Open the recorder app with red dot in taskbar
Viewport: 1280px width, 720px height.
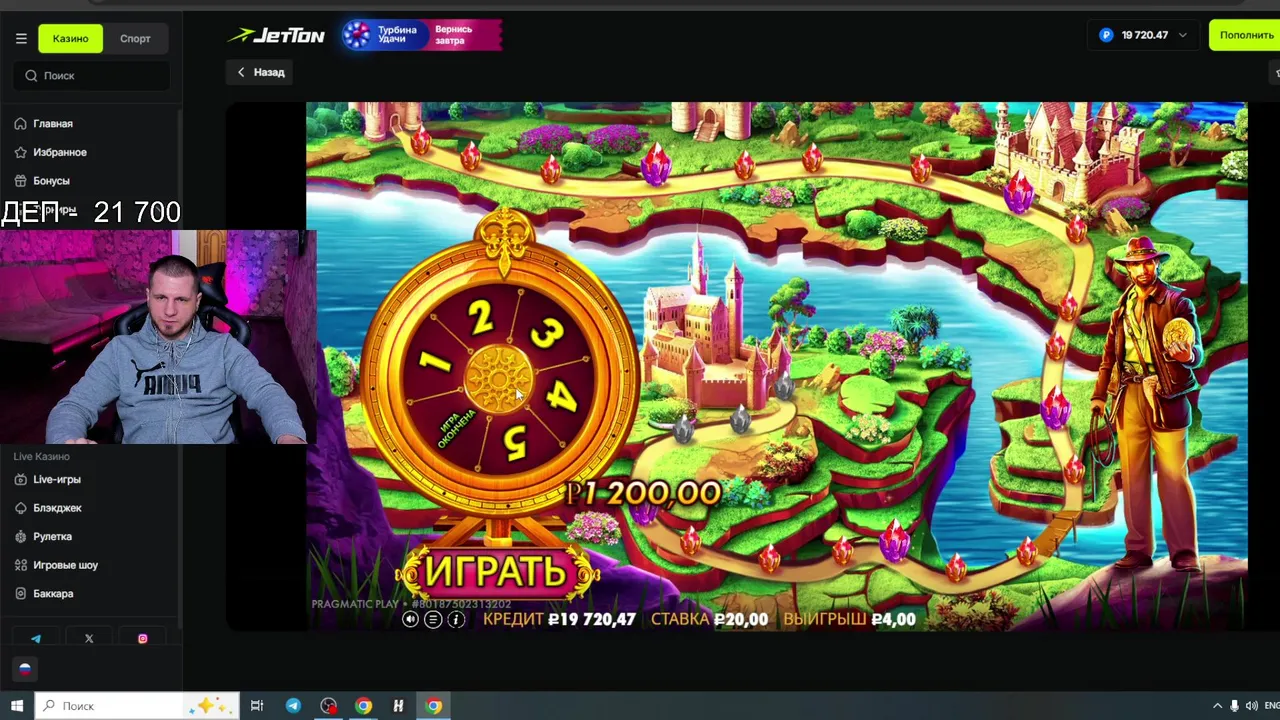(328, 706)
